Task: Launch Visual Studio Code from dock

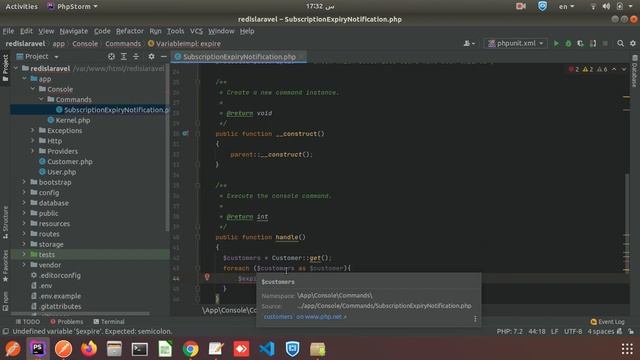Action: (x=267, y=349)
